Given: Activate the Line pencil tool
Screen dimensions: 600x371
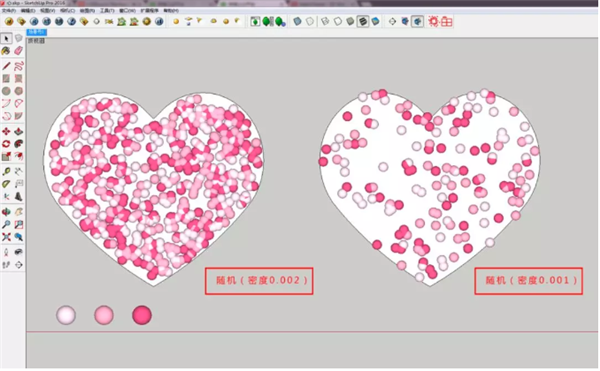Looking at the screenshot, I should 6,66.
